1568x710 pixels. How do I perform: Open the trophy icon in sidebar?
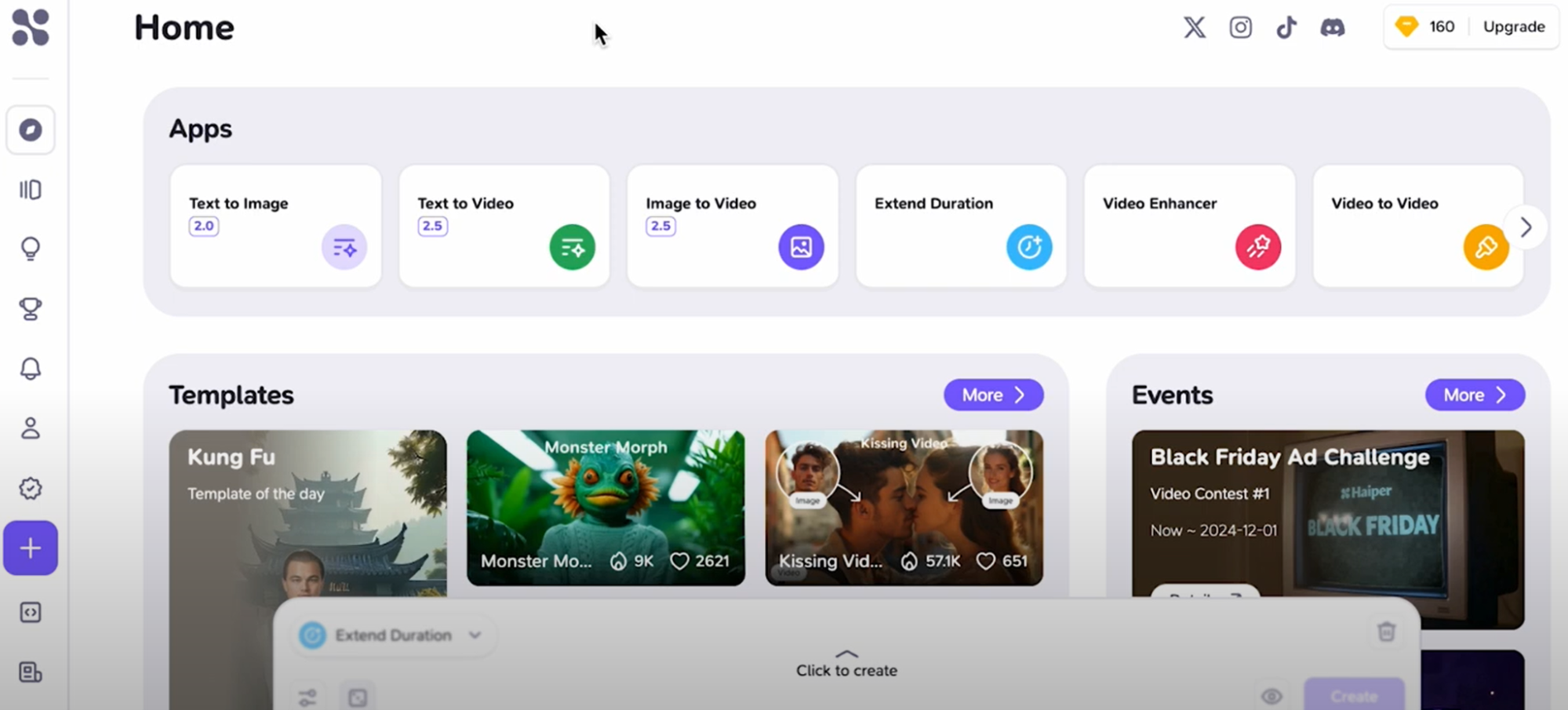(31, 309)
